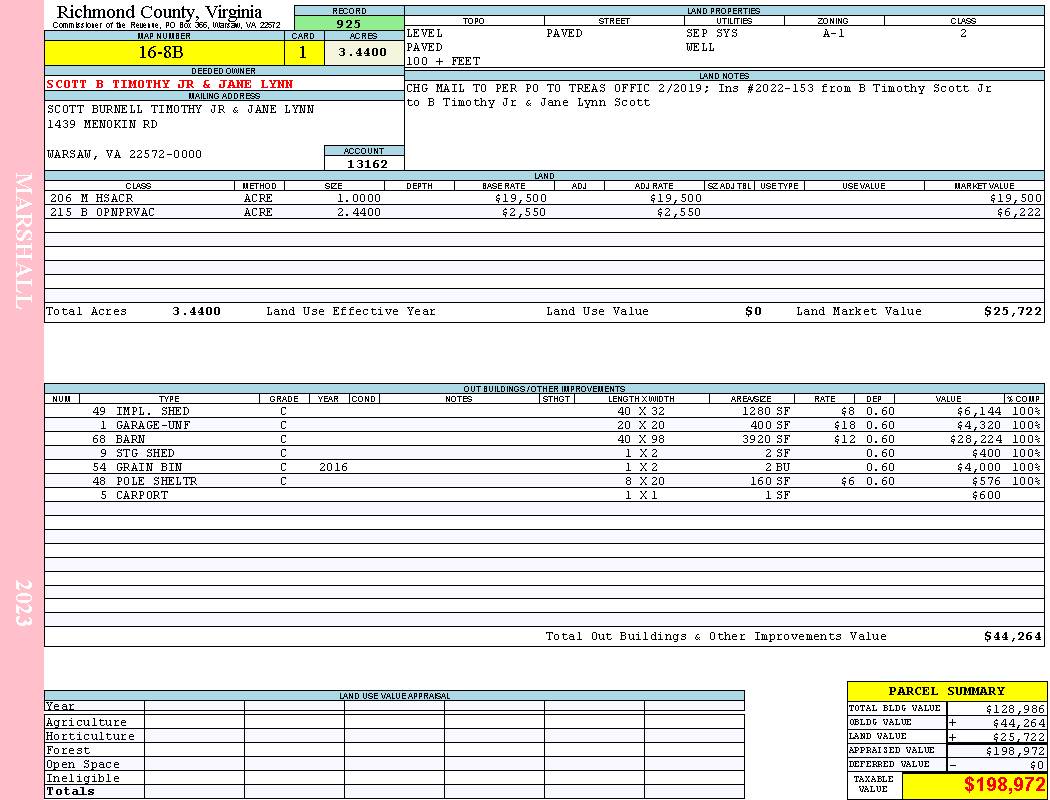Select the GRAIN BIN 2016 row
The height and width of the screenshot is (800, 1050).
tap(544, 467)
